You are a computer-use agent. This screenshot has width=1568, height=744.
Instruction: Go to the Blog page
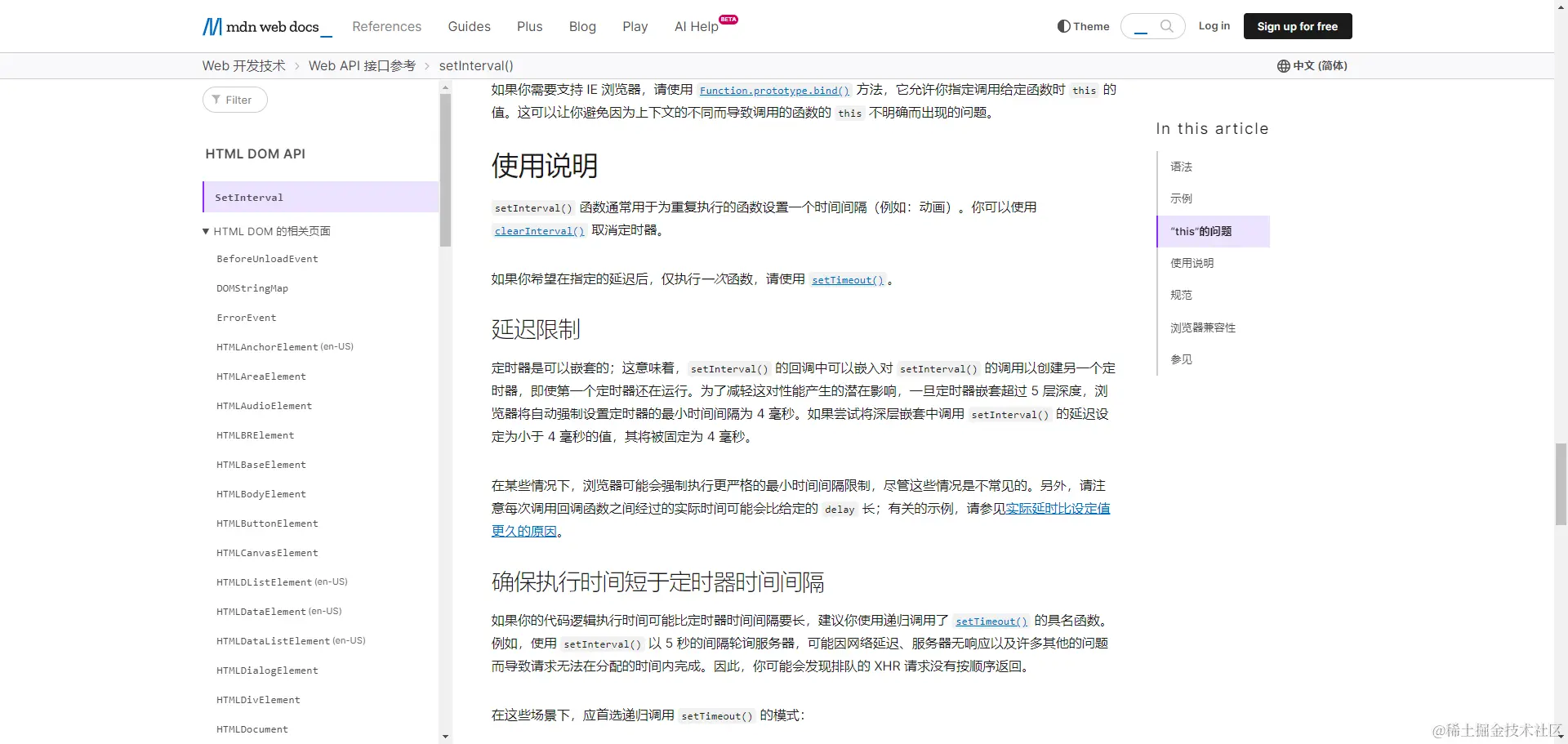[582, 27]
